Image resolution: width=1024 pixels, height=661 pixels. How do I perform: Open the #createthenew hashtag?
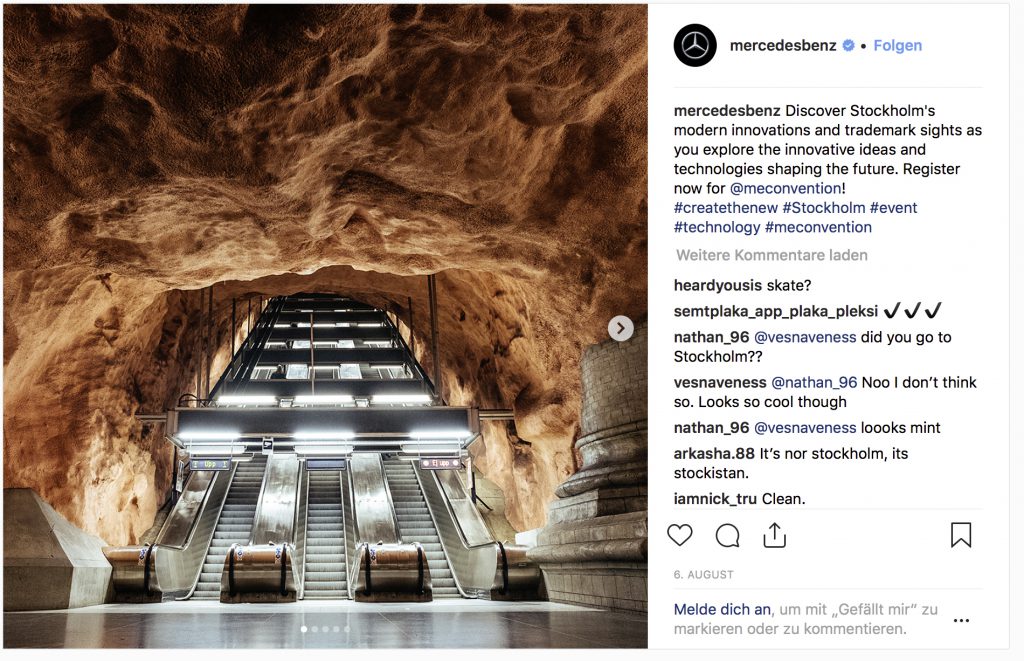pos(726,208)
